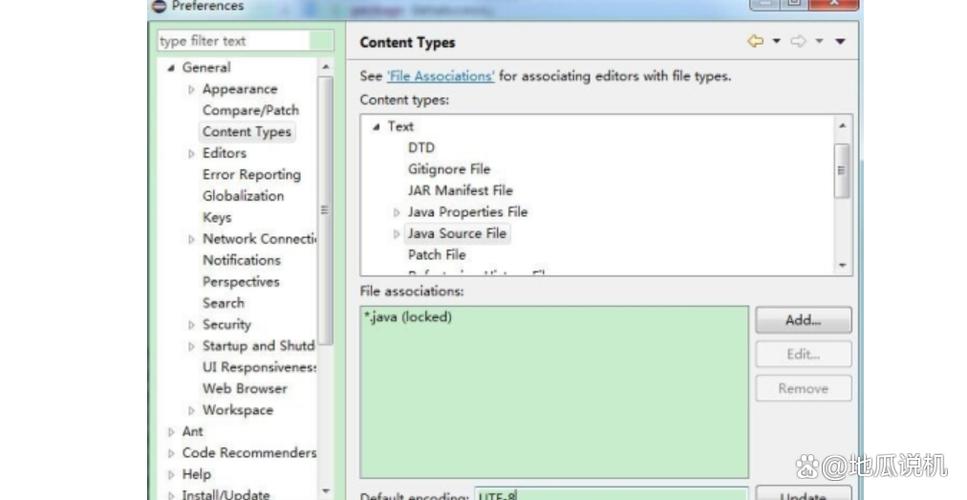Open the Forward history dropdown arrow
Viewport: 967px width, 500px height.
(x=819, y=42)
